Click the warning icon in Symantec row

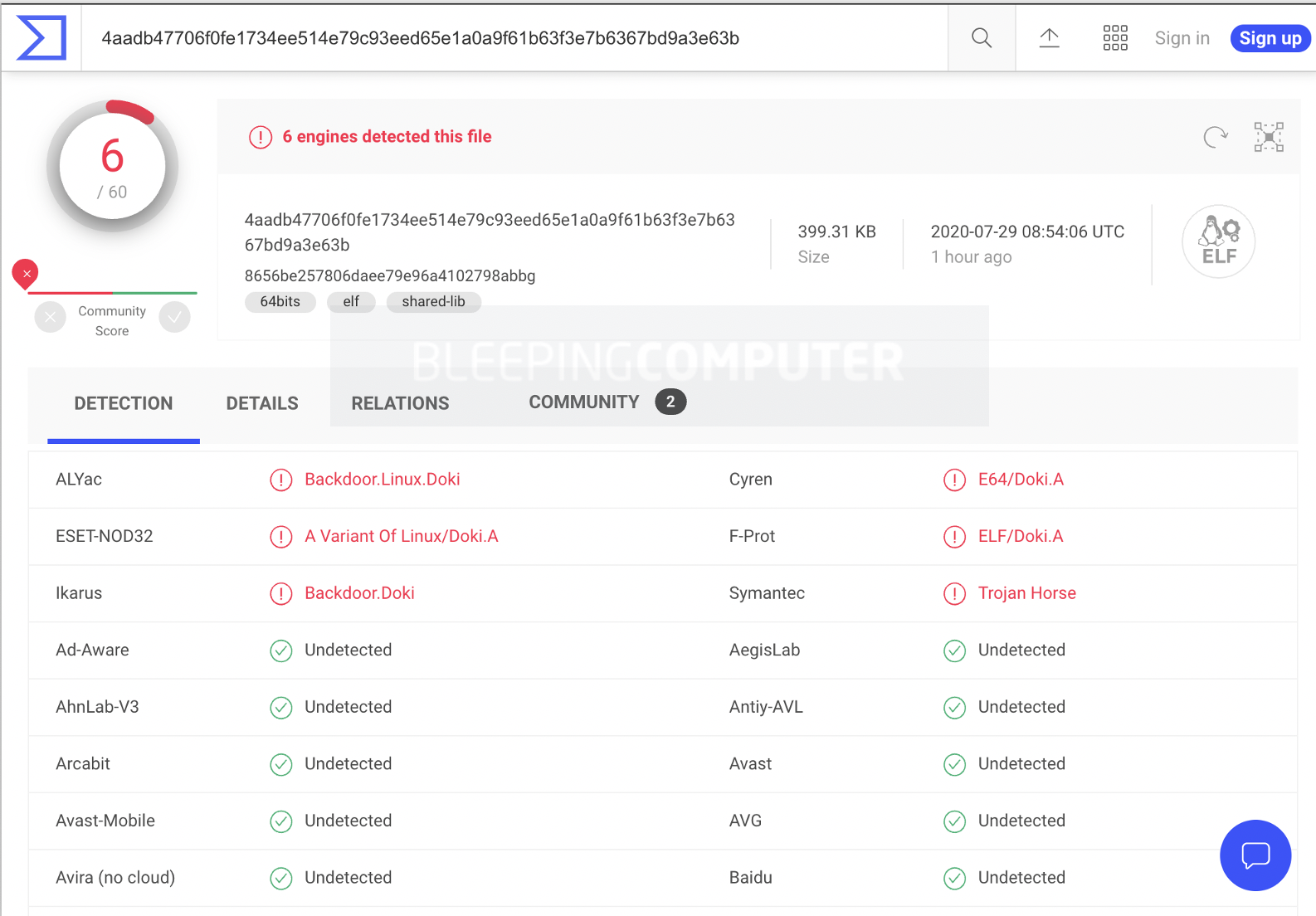tap(955, 593)
